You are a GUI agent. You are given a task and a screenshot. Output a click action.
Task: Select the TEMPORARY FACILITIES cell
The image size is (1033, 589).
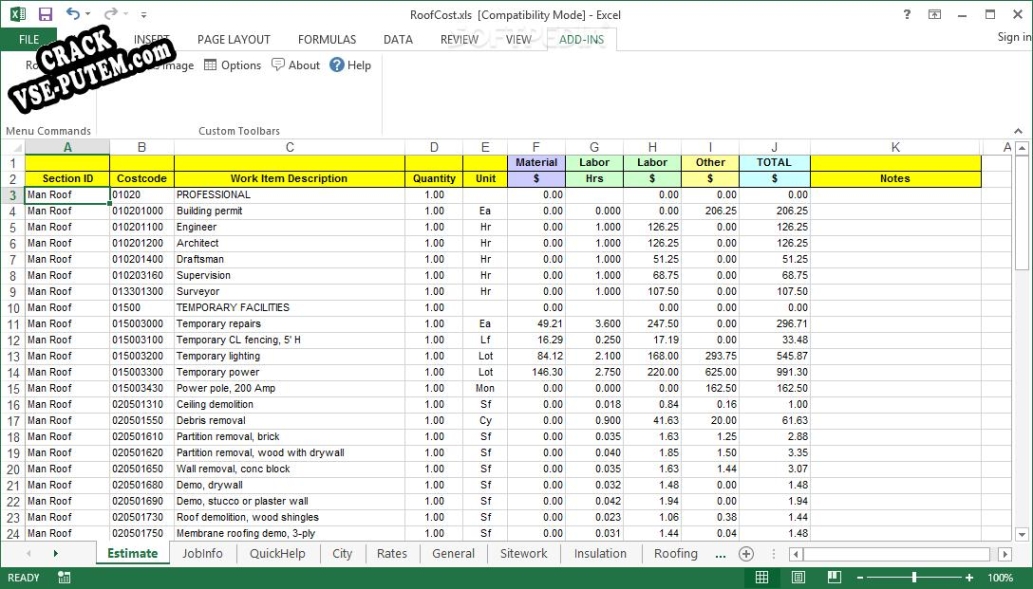[x=289, y=308]
